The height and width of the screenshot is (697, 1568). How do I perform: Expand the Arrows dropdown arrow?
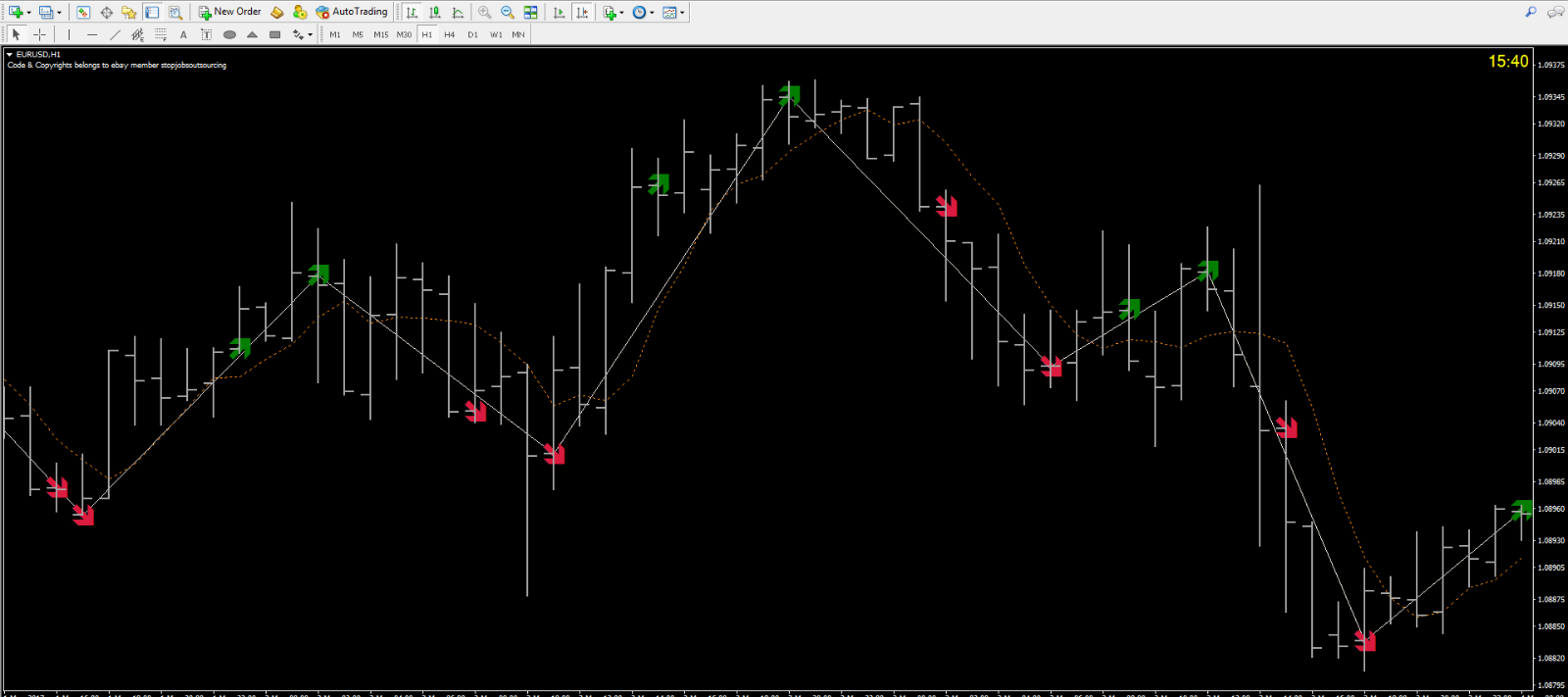click(310, 35)
